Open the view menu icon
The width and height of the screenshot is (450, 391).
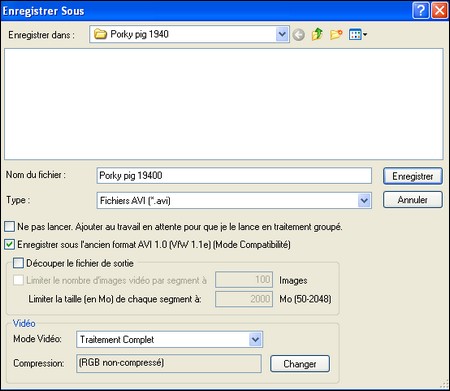click(358, 34)
